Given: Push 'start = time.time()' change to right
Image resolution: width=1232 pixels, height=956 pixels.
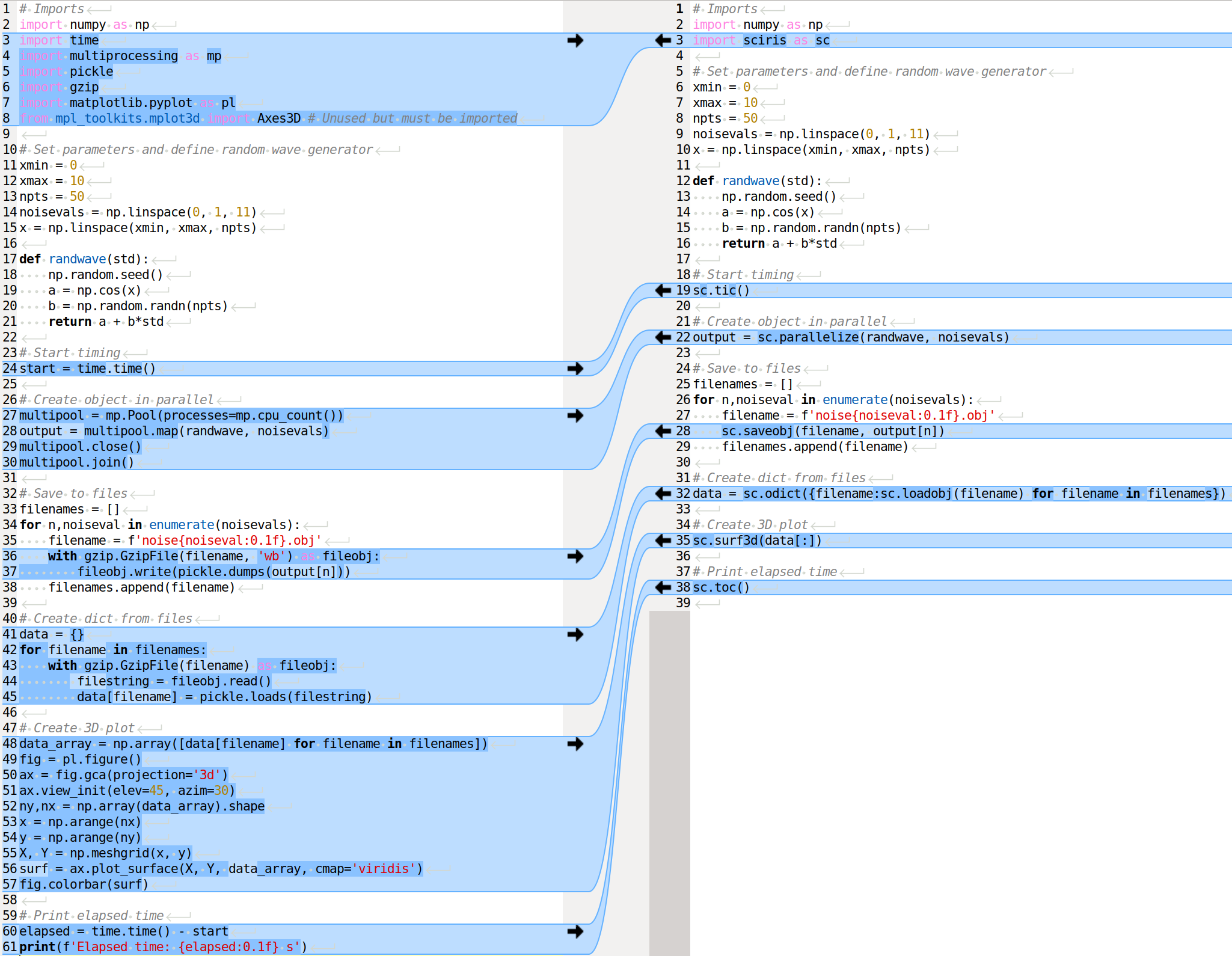Looking at the screenshot, I should click(575, 369).
